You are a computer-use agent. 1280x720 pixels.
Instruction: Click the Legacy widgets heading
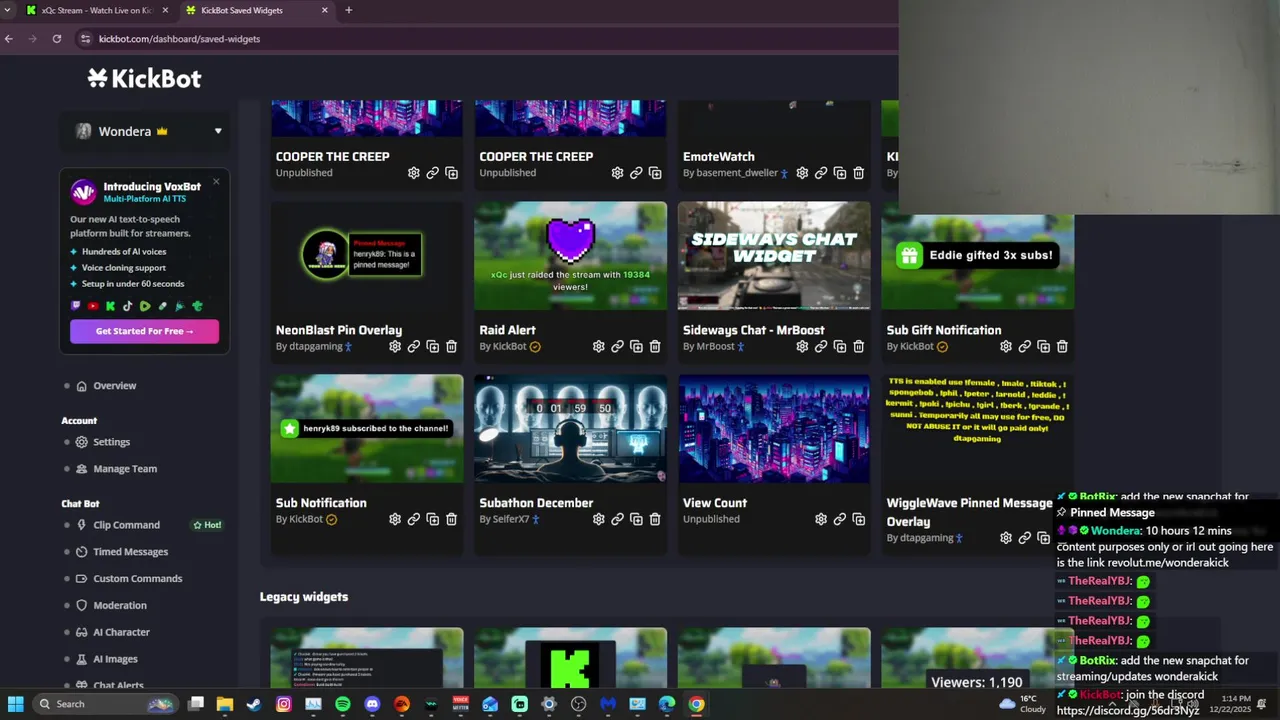[304, 597]
